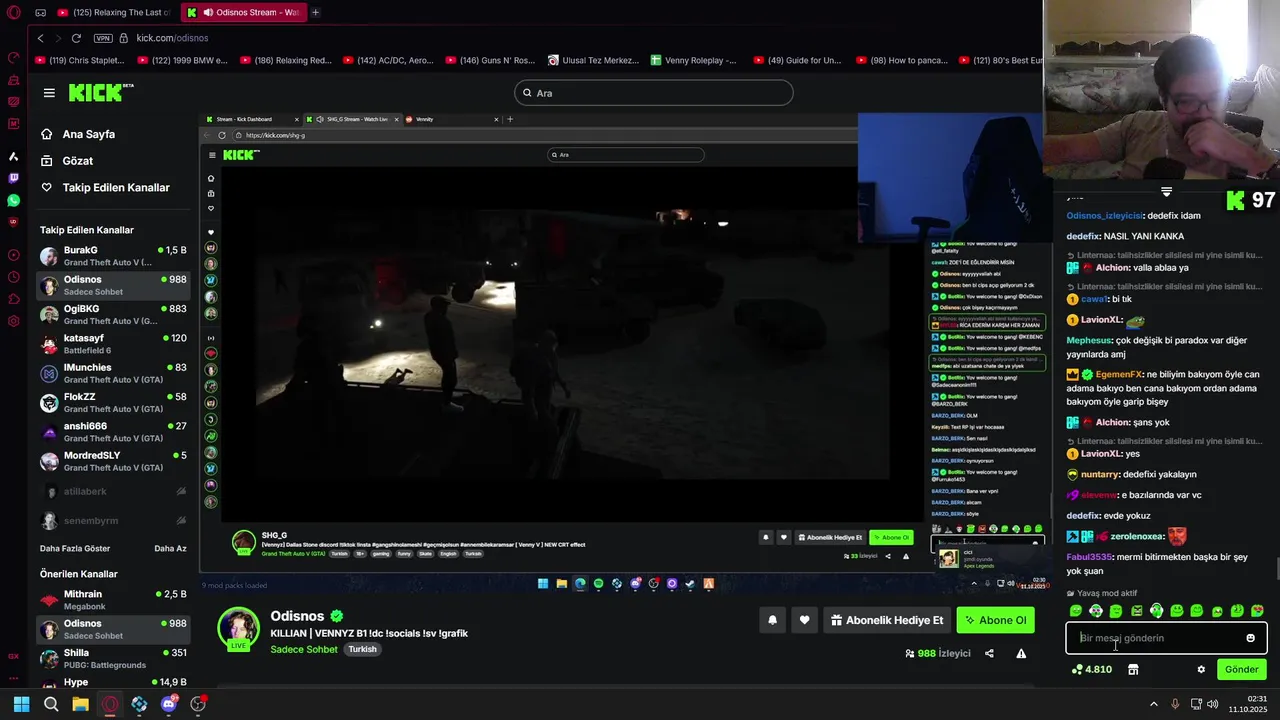Open IMunchies channel in sidebar

(x=113, y=373)
